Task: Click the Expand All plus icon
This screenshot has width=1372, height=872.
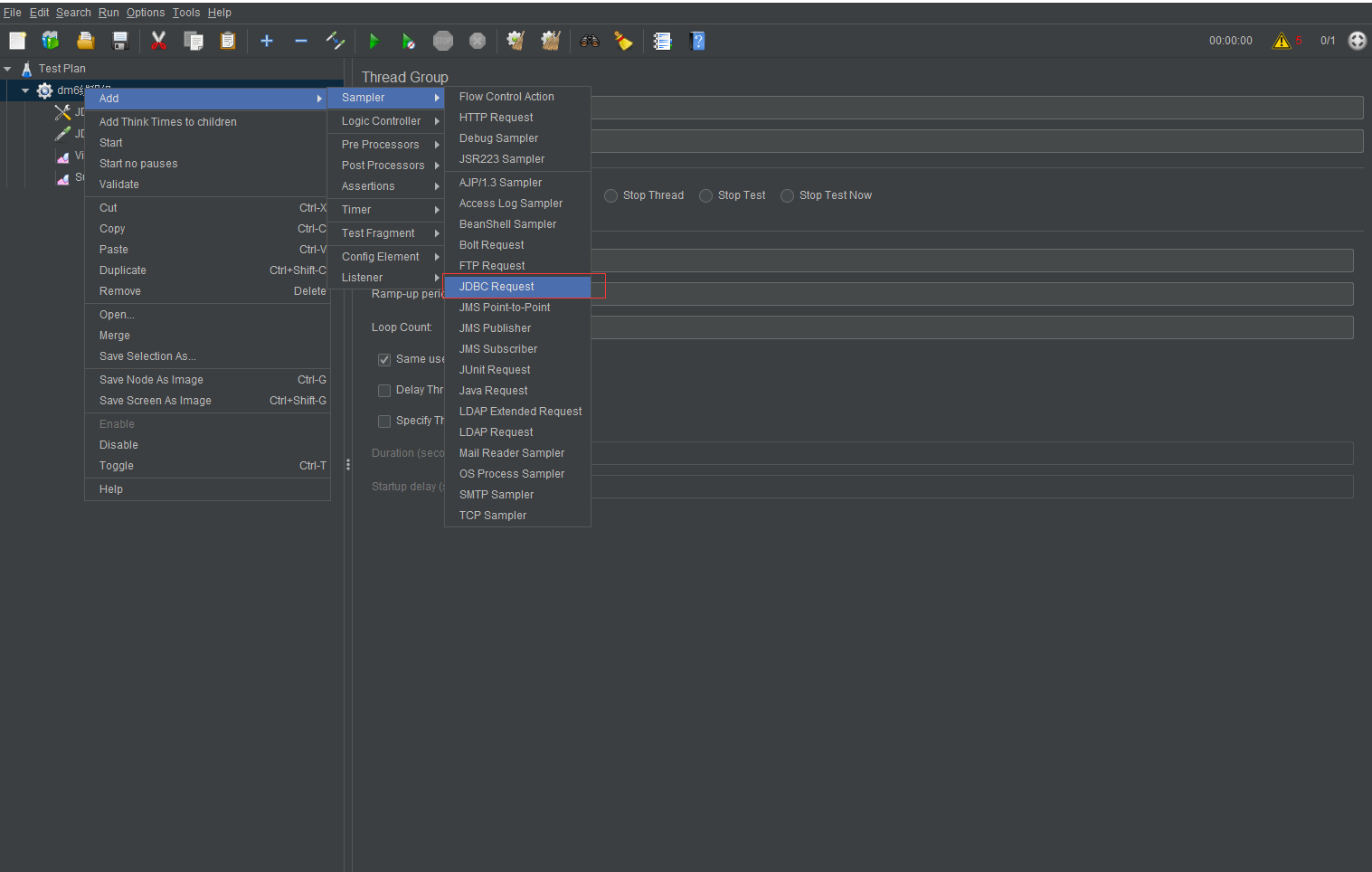Action: click(x=267, y=41)
